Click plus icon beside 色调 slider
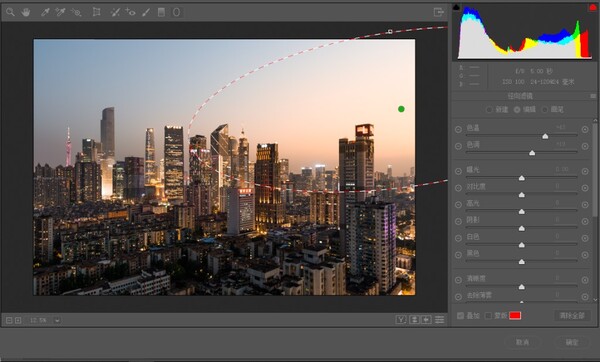This screenshot has width=600, height=362. (585, 146)
